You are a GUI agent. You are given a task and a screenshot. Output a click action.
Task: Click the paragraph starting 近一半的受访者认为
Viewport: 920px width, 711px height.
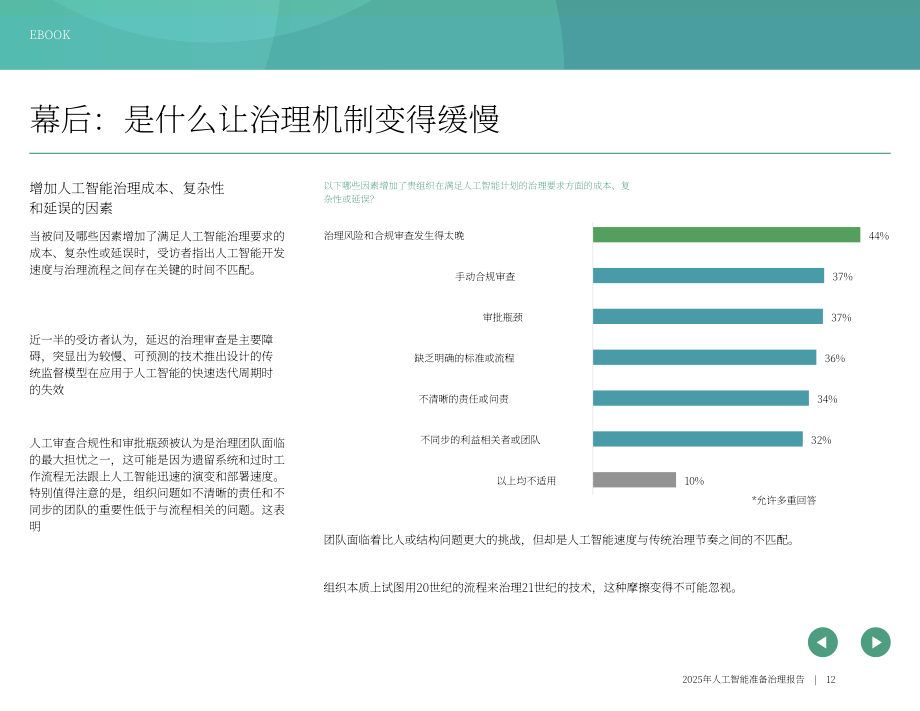pos(151,364)
